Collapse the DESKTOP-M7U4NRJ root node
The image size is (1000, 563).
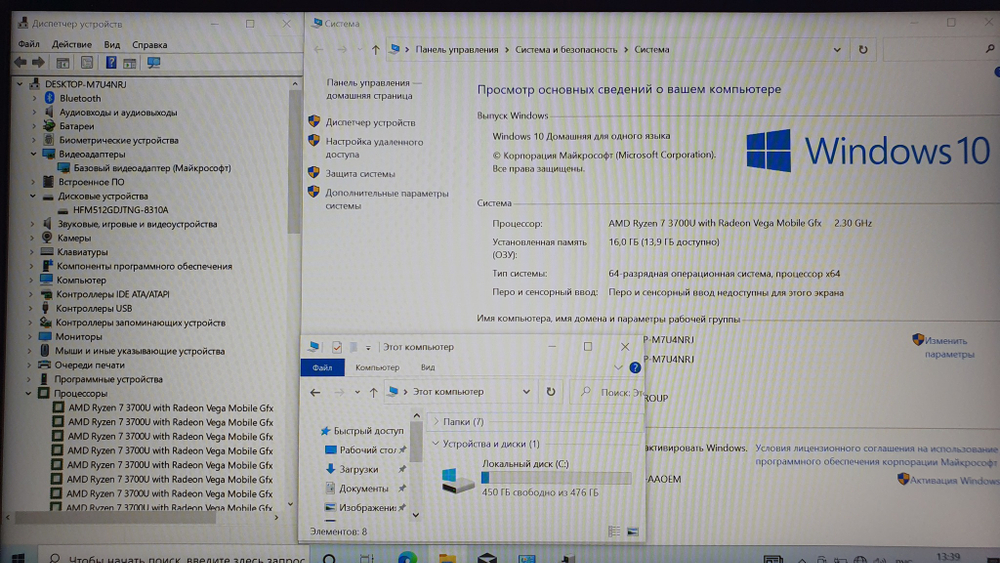click(x=20, y=84)
